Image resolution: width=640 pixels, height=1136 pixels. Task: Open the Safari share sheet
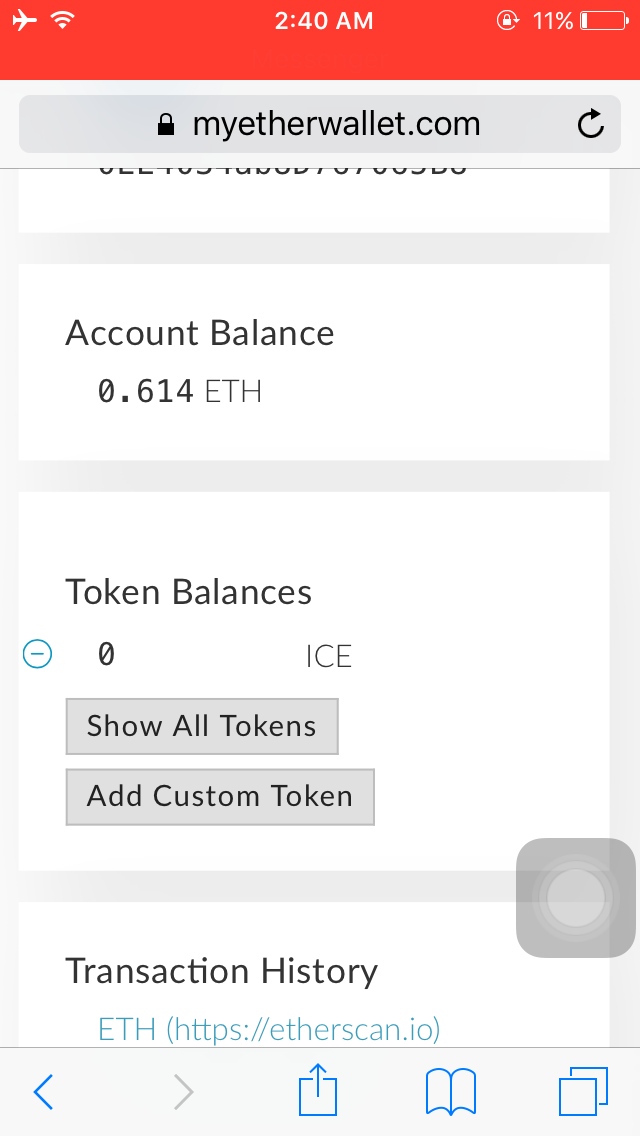point(319,1090)
